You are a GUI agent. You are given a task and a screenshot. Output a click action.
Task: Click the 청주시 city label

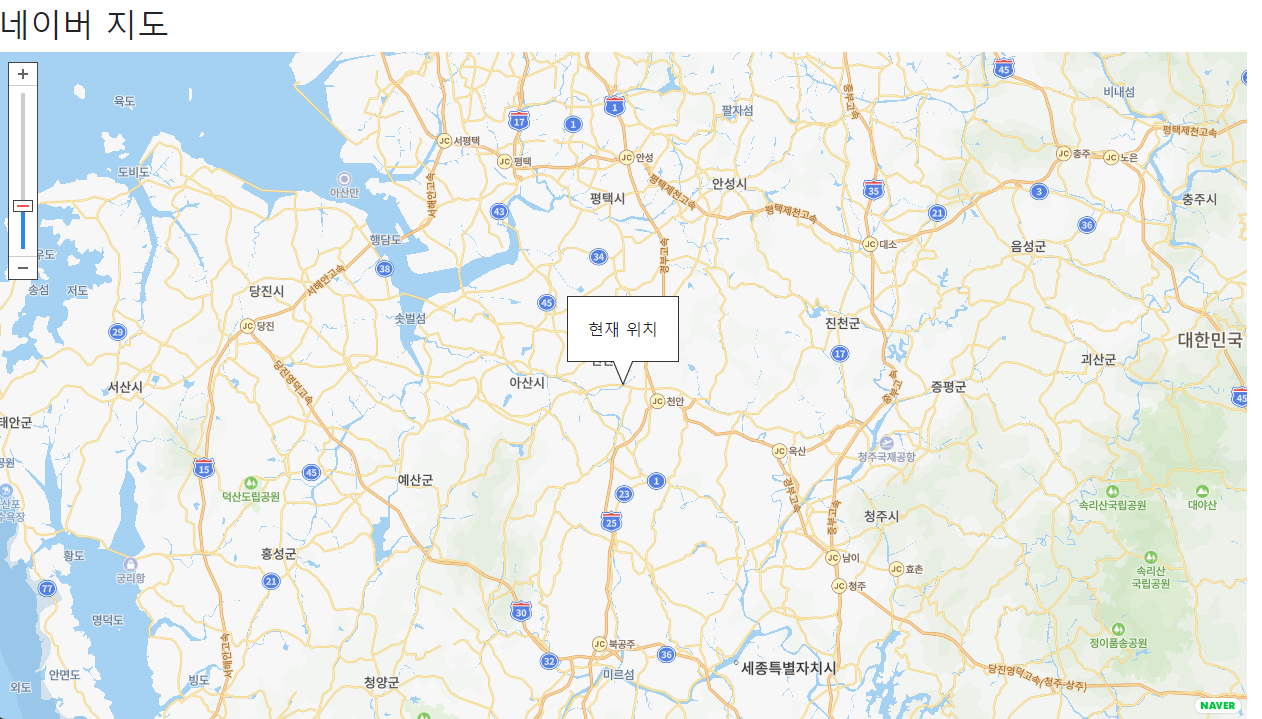(881, 516)
